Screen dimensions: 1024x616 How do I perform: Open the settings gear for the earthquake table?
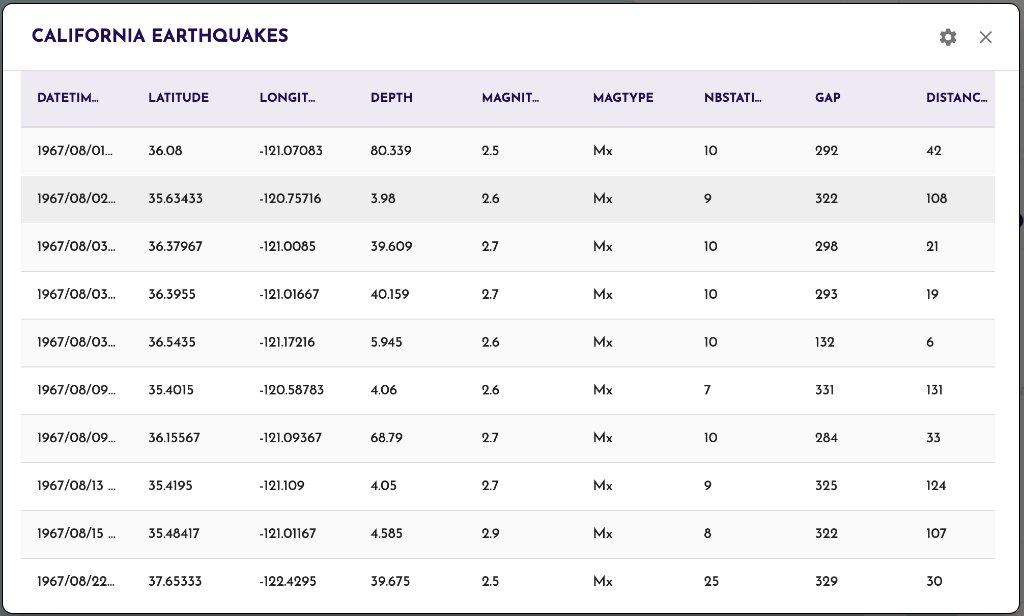[x=947, y=37]
